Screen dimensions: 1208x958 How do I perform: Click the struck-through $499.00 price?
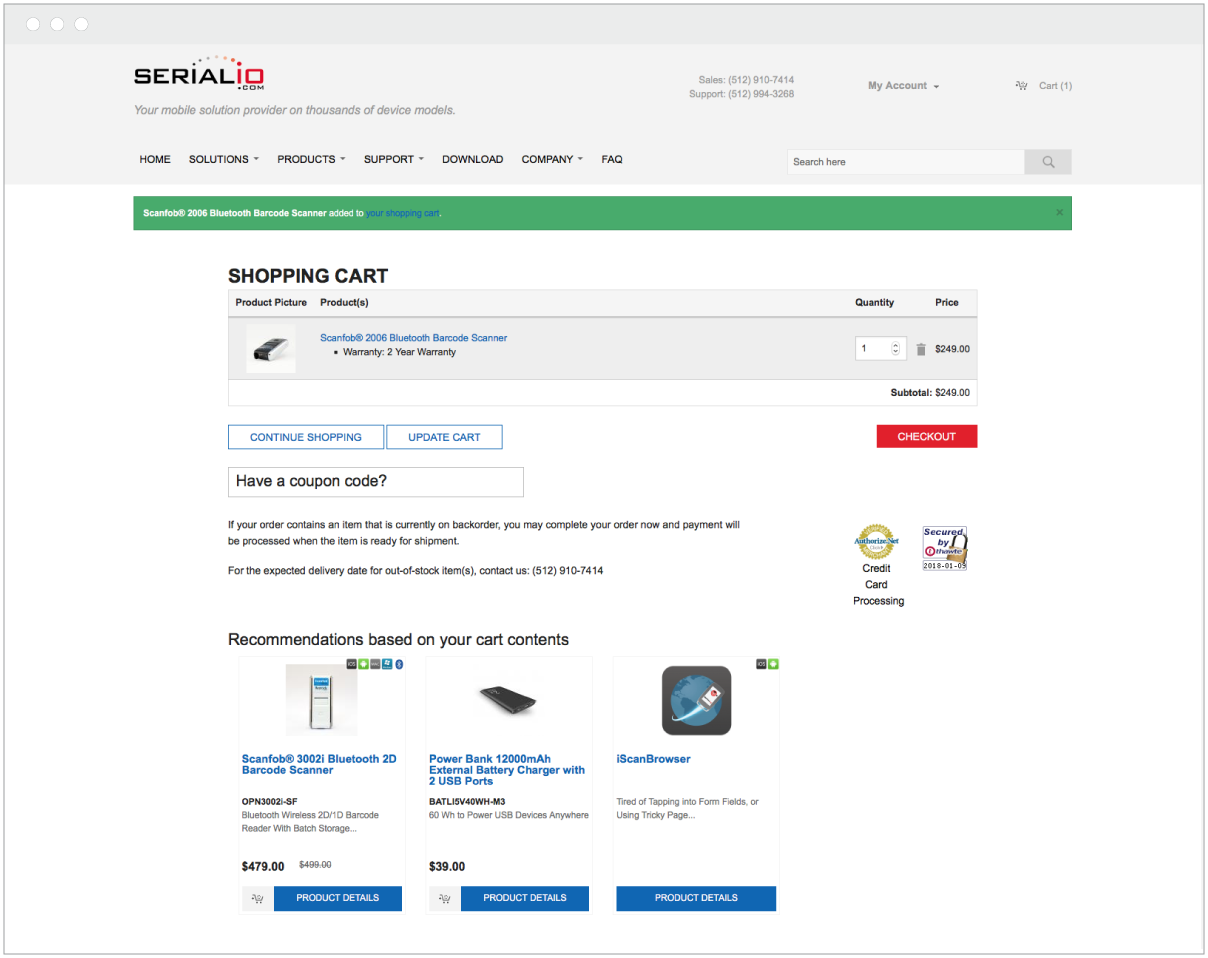click(x=315, y=865)
